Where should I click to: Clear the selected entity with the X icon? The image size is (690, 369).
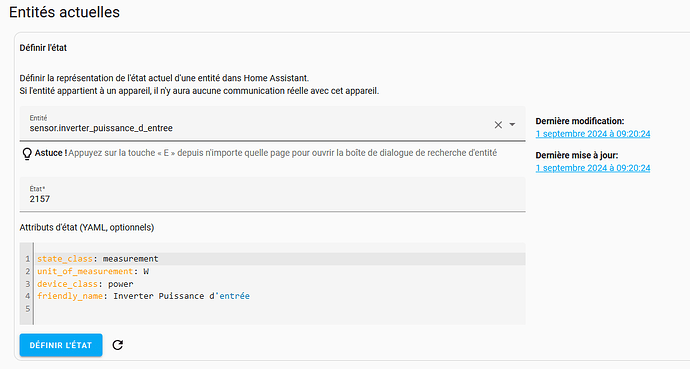pyautogui.click(x=498, y=125)
